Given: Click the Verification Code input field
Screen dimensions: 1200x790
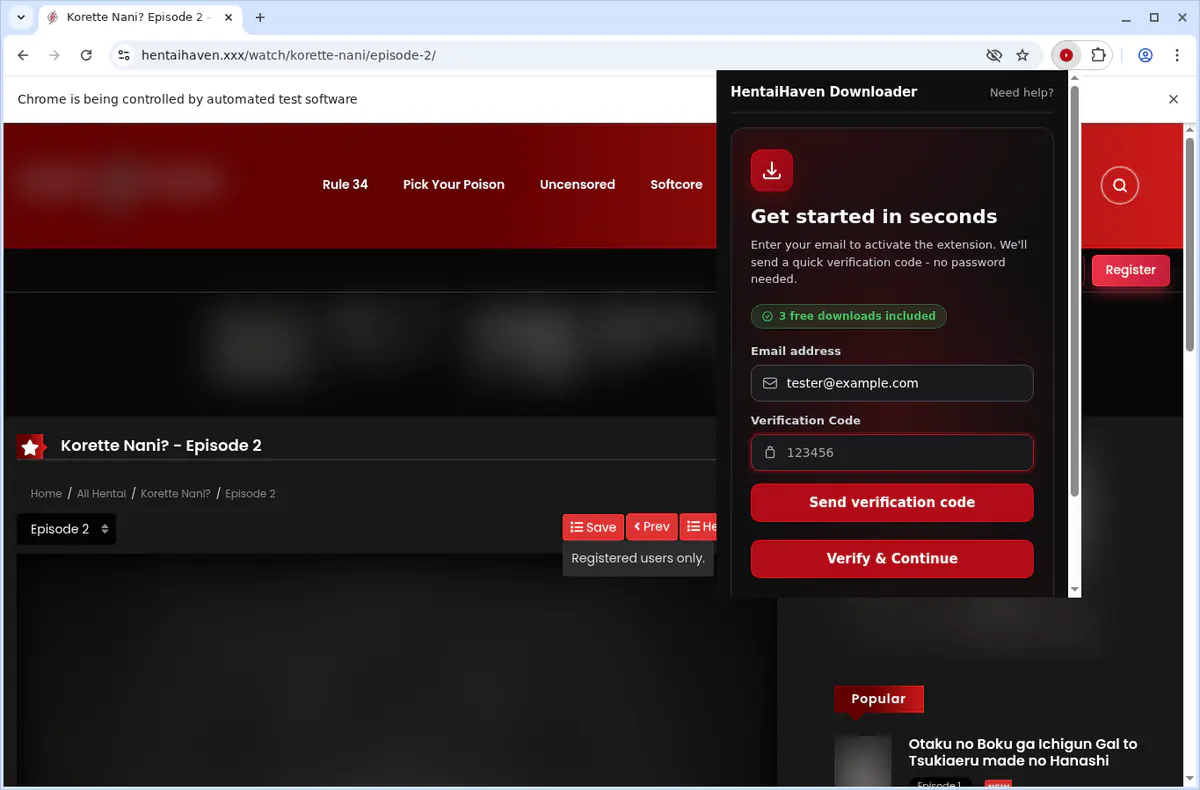Looking at the screenshot, I should (892, 452).
